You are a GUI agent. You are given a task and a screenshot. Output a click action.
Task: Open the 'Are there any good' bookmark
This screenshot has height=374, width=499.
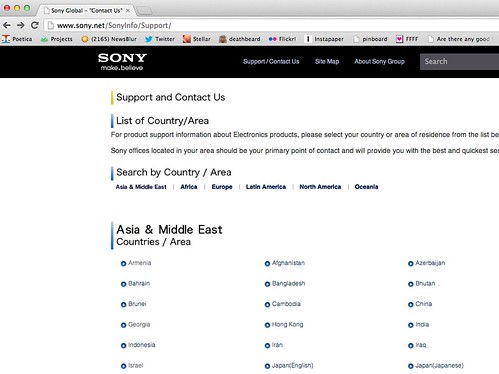pos(459,39)
